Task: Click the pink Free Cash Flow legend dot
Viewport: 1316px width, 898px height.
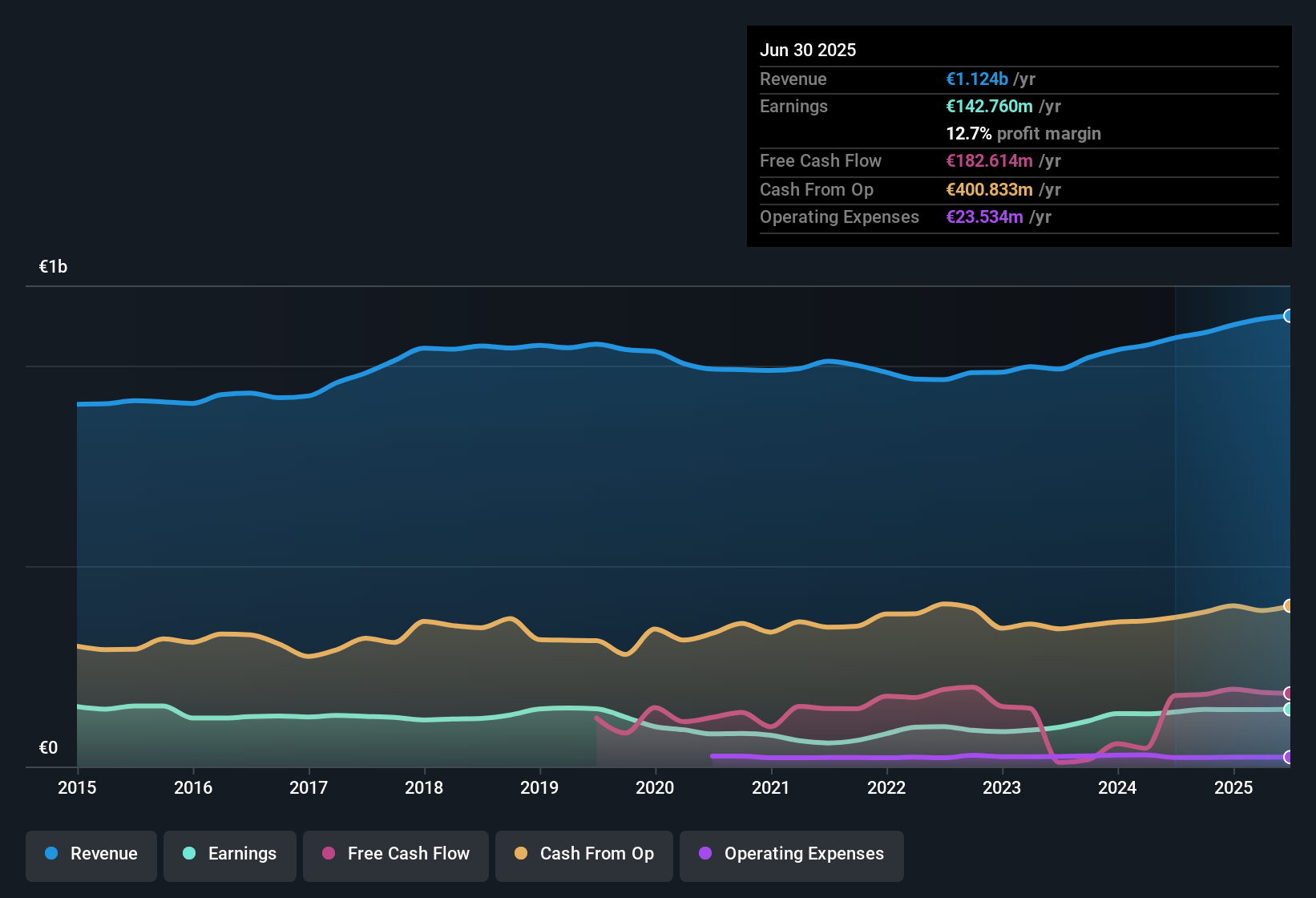Action: [329, 854]
